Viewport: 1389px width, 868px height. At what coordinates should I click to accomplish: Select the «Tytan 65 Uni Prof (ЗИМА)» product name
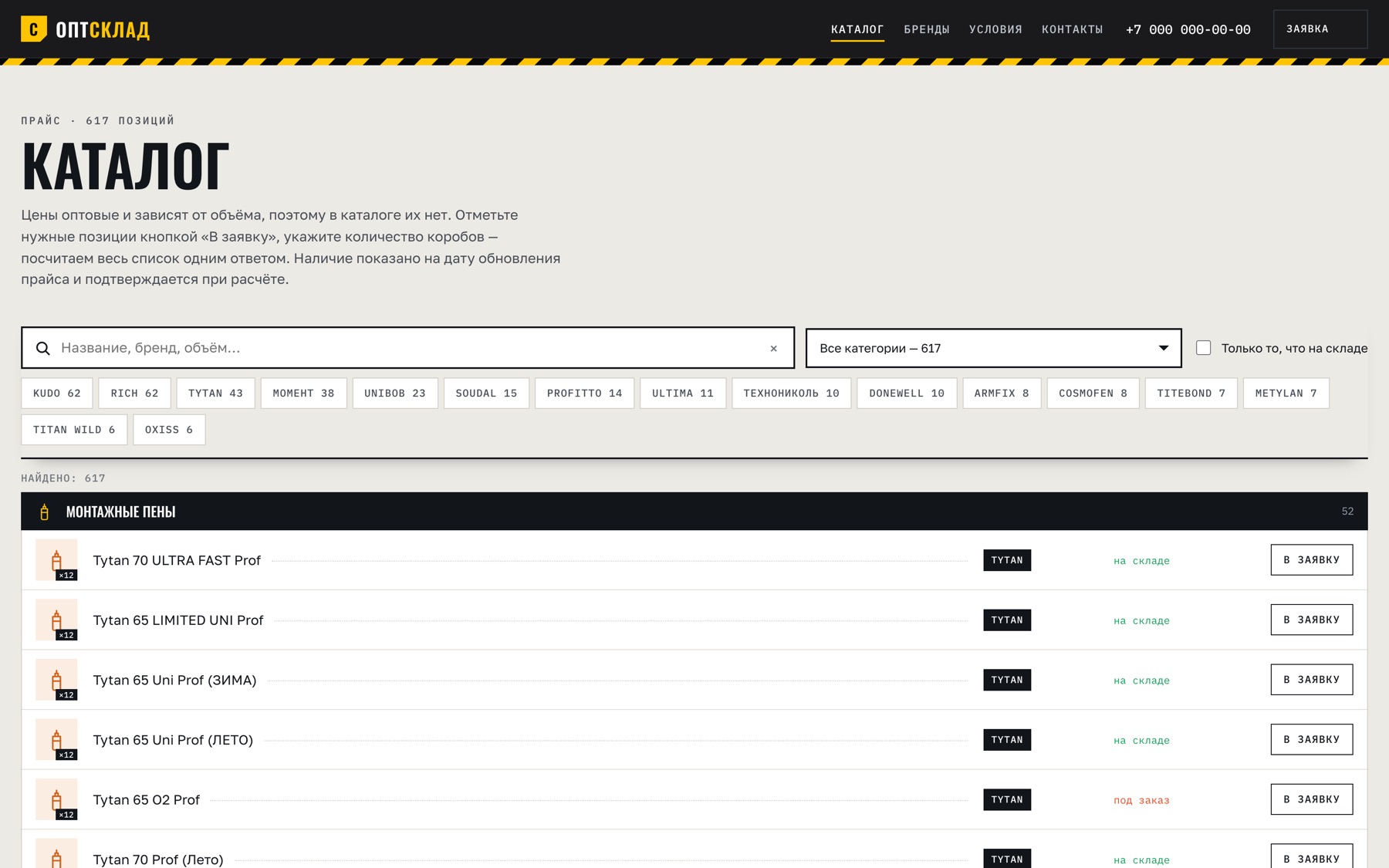(174, 680)
